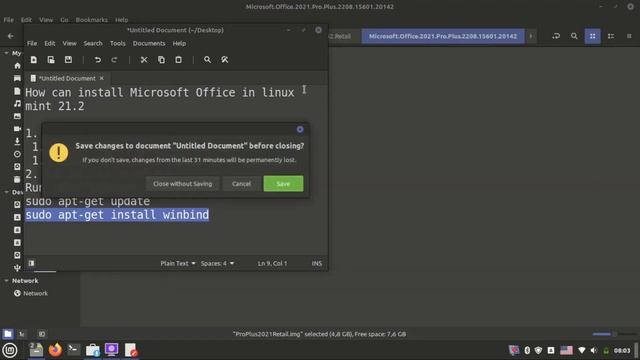Screen dimensions: 640x360
Task: Click the file manager search icon
Action: tap(574, 36)
